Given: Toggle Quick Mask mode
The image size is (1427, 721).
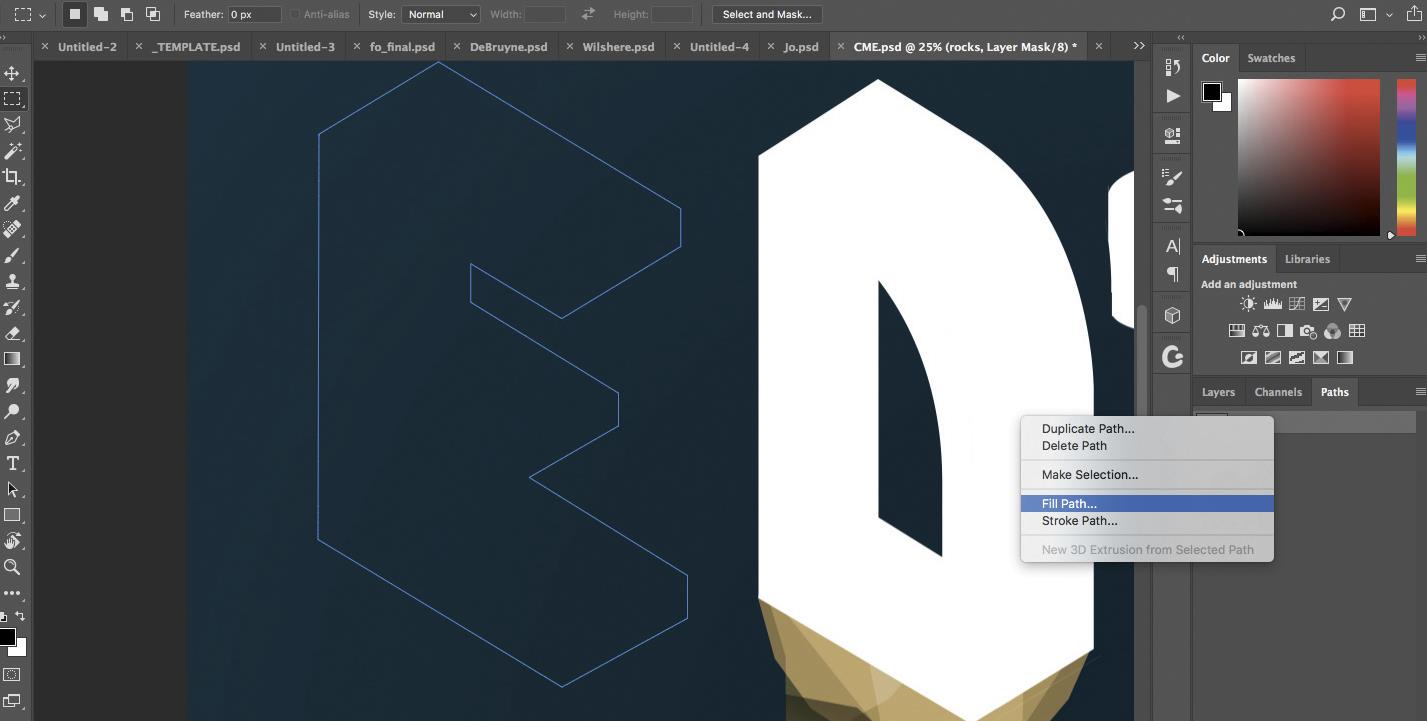Looking at the screenshot, I should (13, 675).
